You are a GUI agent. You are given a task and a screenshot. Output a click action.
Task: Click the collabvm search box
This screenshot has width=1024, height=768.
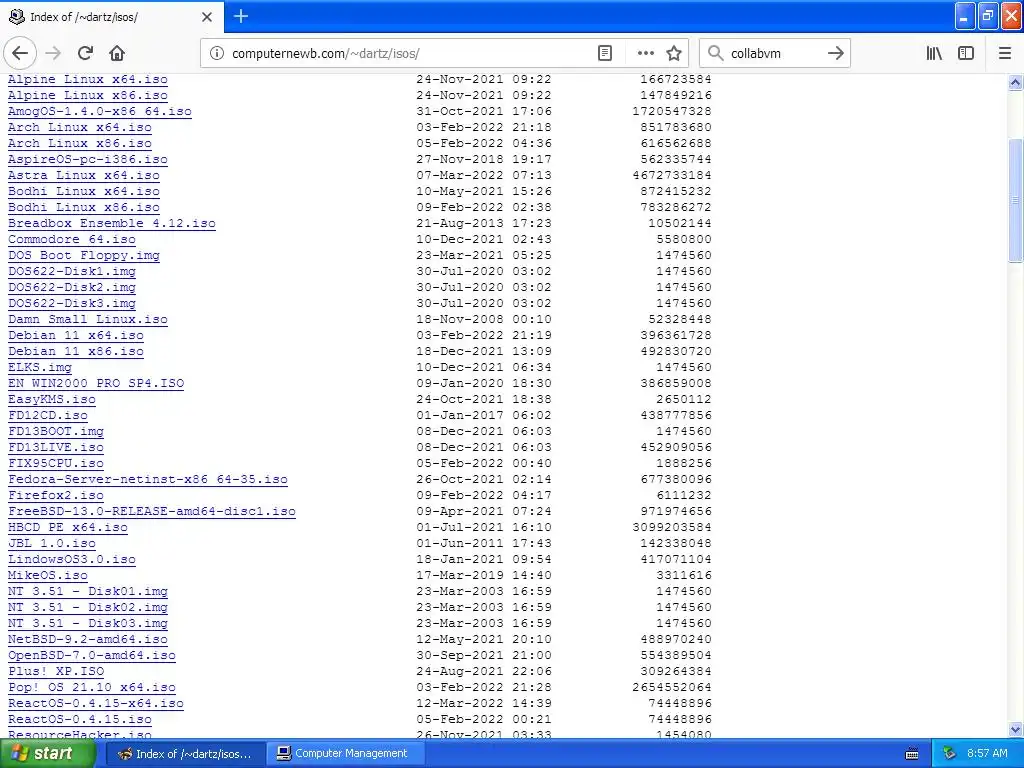774,54
